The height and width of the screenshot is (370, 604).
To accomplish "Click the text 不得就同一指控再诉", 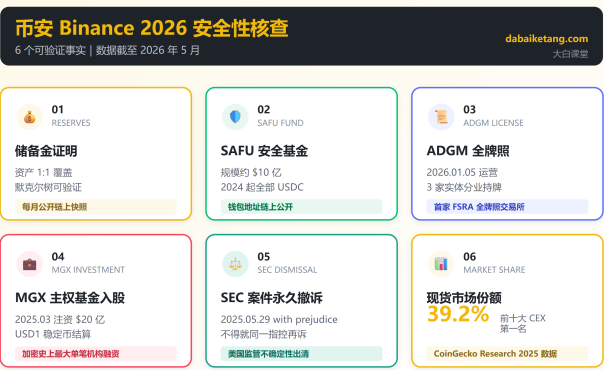I will [263, 334].
